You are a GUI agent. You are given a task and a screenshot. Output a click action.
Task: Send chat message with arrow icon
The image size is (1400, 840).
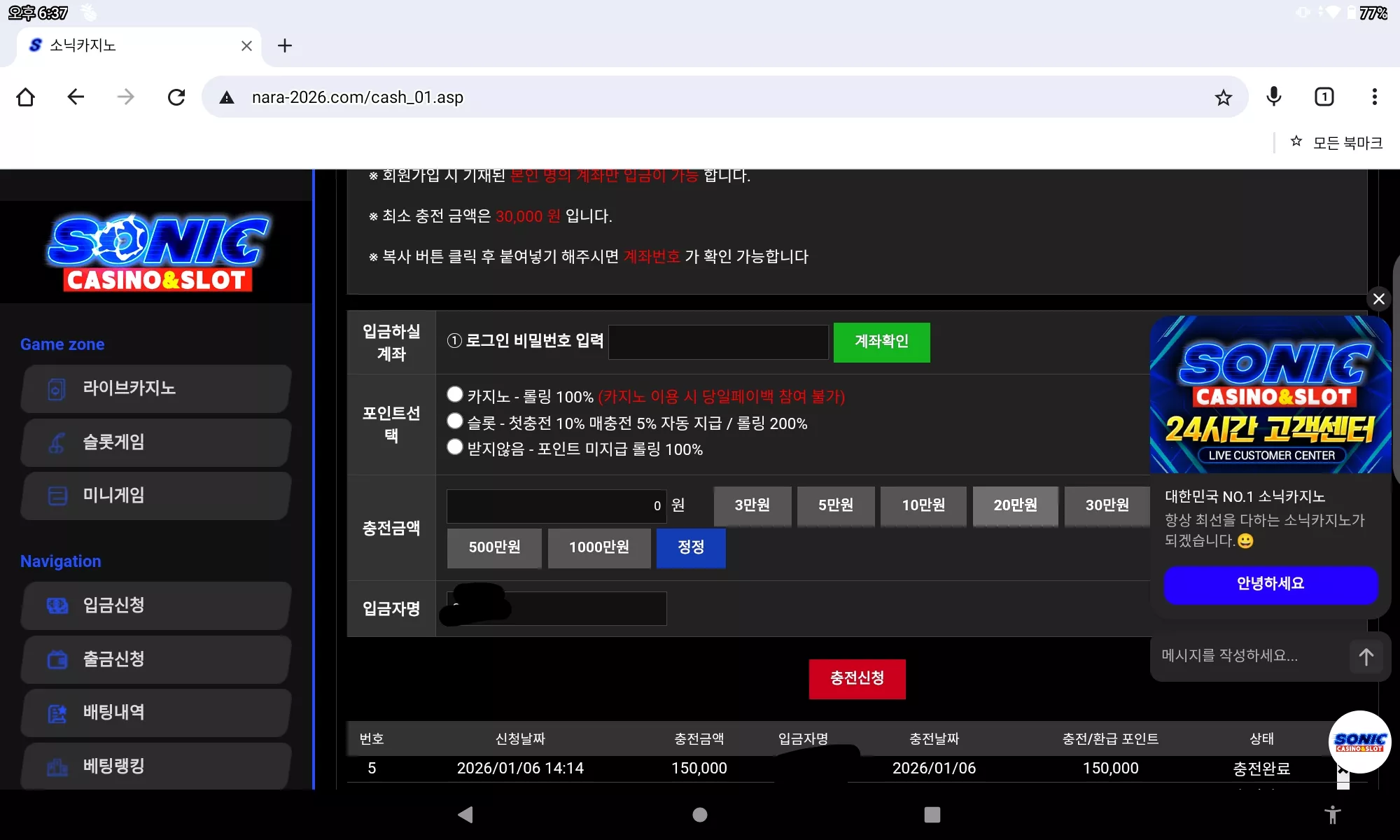click(1366, 657)
